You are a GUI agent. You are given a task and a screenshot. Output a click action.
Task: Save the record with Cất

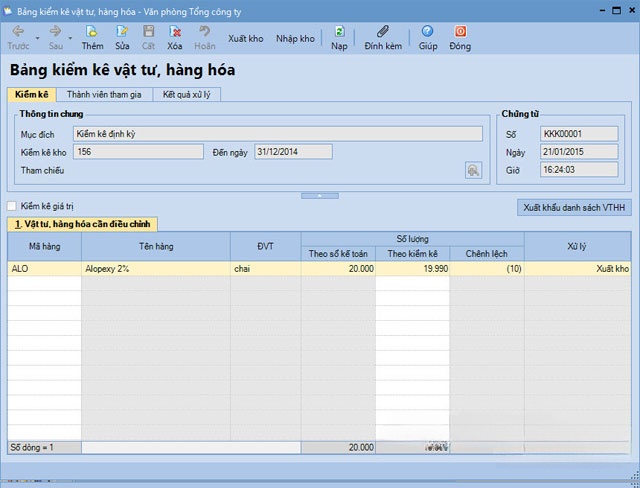148,38
